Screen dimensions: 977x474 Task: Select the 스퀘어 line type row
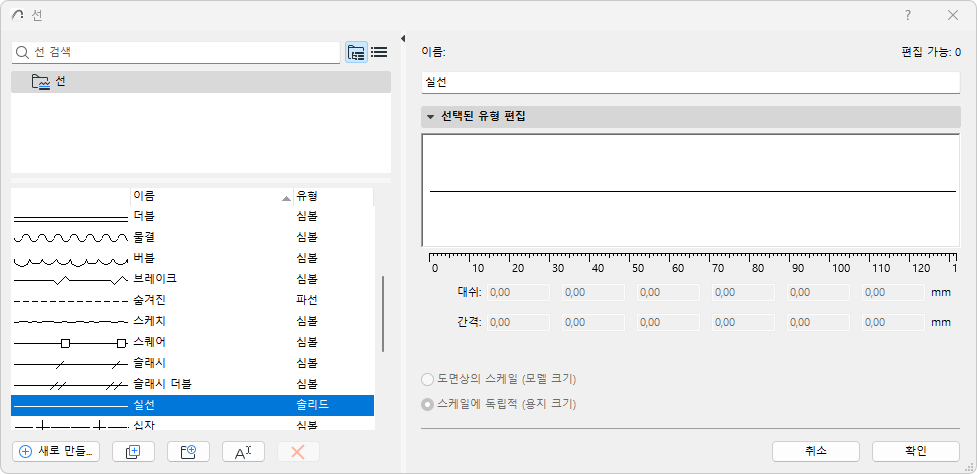click(x=193, y=342)
